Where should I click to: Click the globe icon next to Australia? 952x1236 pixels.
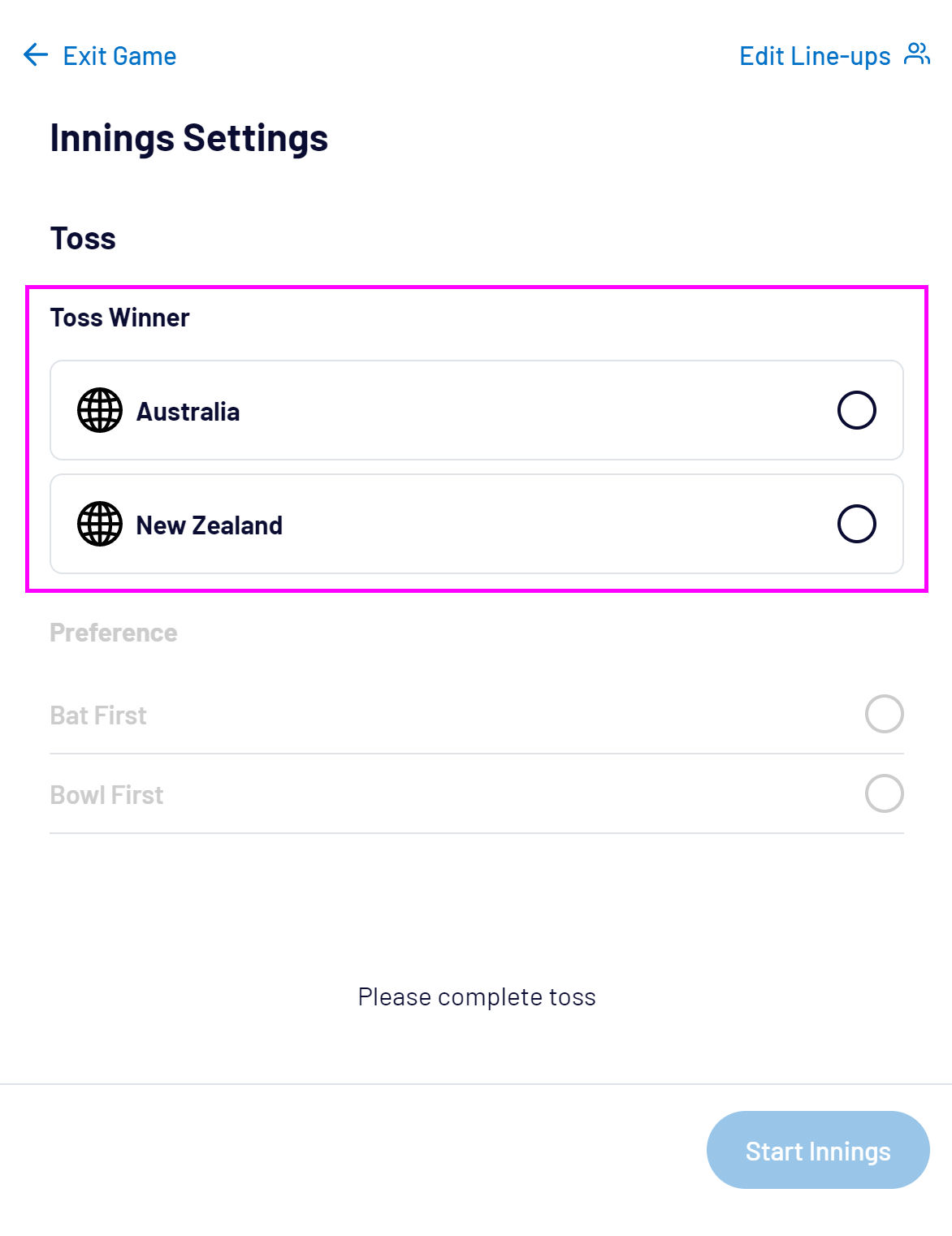pos(100,411)
